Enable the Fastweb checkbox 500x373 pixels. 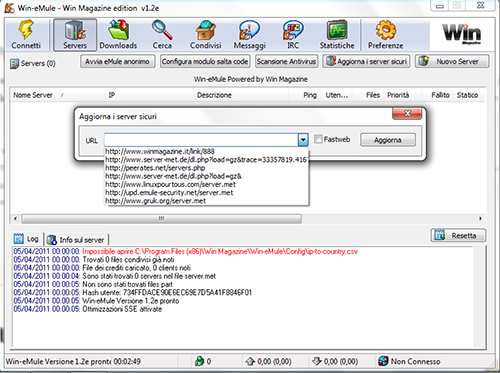318,139
